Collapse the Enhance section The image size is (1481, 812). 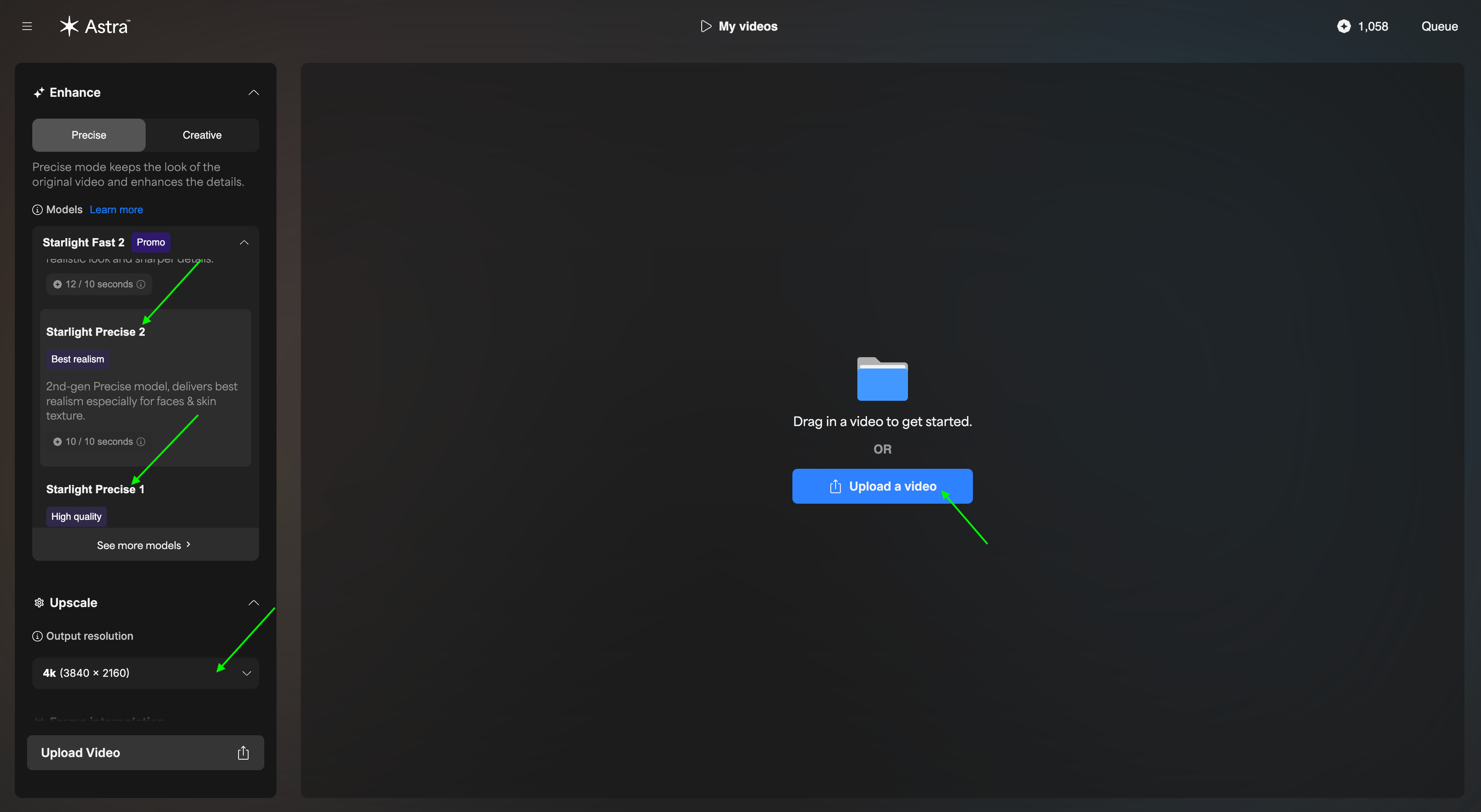click(253, 92)
